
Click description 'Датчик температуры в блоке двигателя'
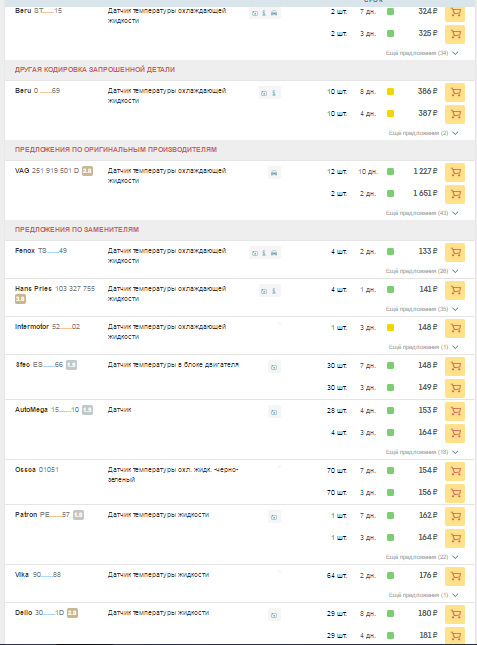173,365
